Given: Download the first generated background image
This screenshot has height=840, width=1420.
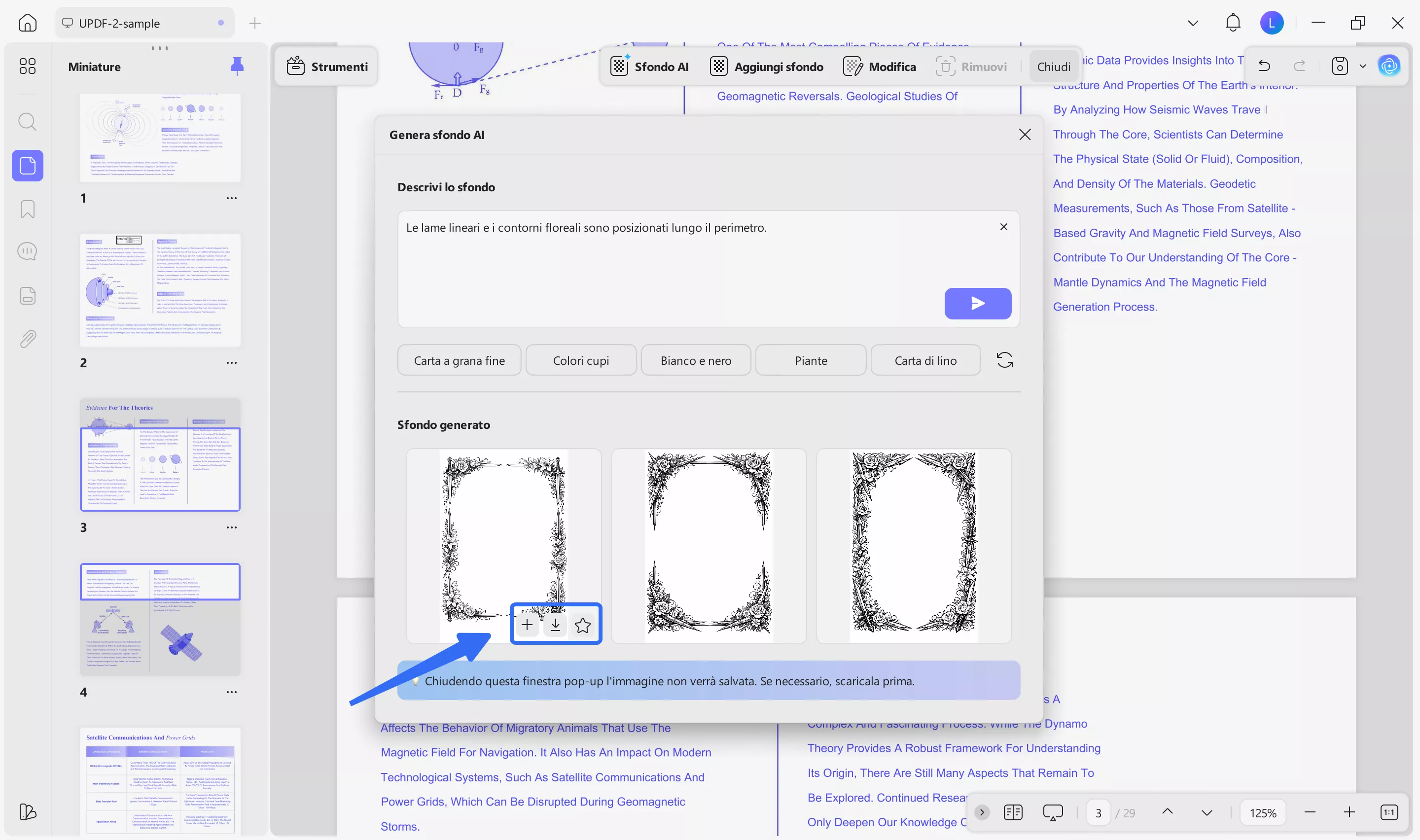Looking at the screenshot, I should coord(555,625).
